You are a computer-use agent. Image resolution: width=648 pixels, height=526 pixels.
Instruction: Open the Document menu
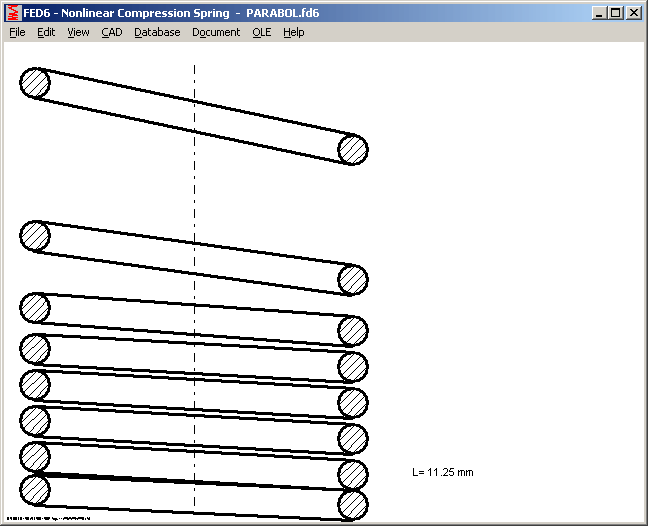[x=216, y=32]
